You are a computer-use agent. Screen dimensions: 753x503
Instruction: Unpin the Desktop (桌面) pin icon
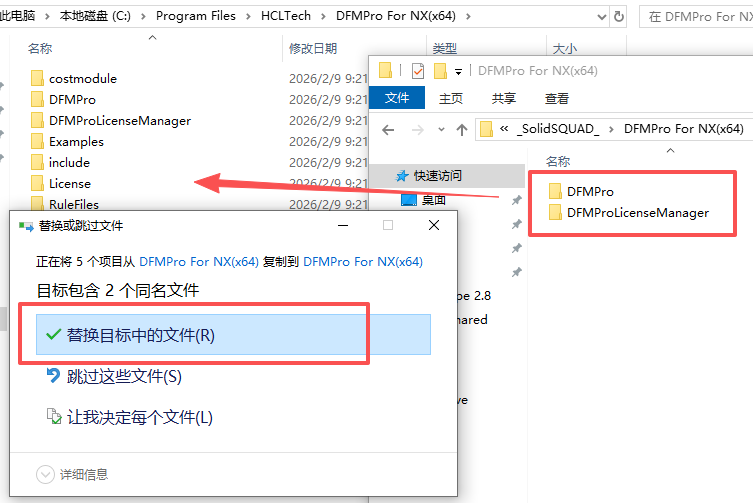coord(516,200)
